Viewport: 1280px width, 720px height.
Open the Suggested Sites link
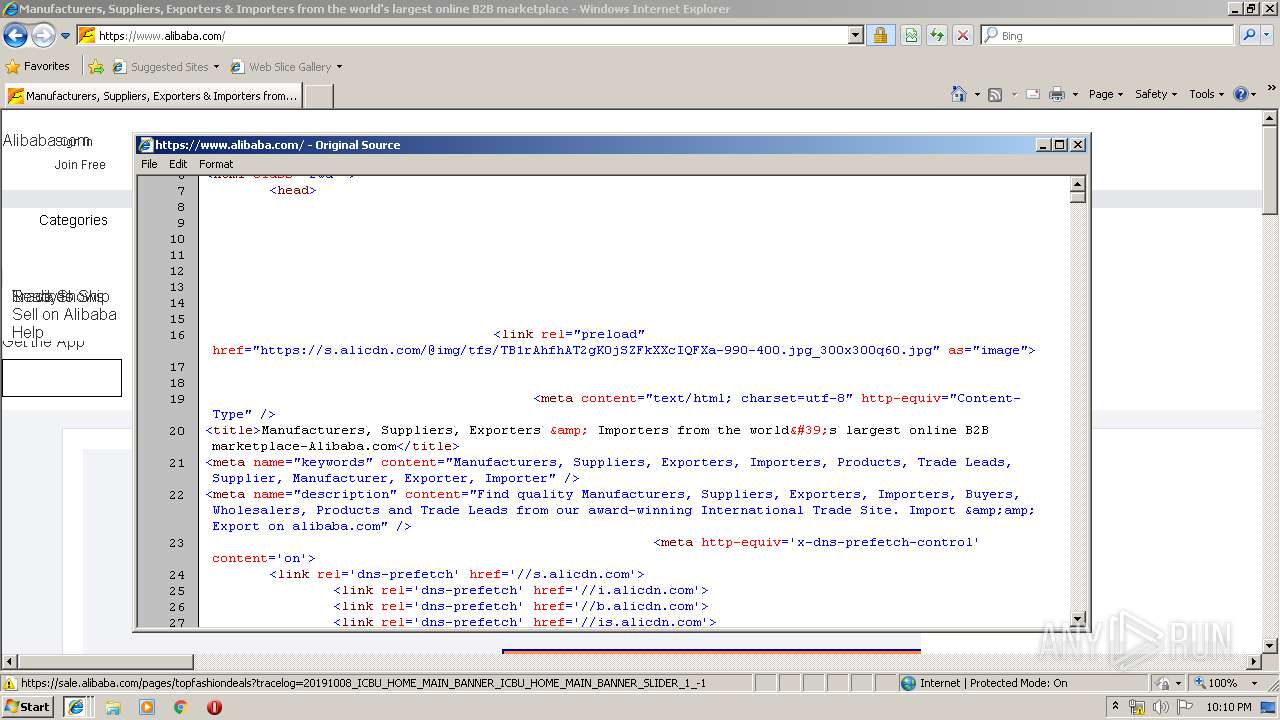(165, 67)
